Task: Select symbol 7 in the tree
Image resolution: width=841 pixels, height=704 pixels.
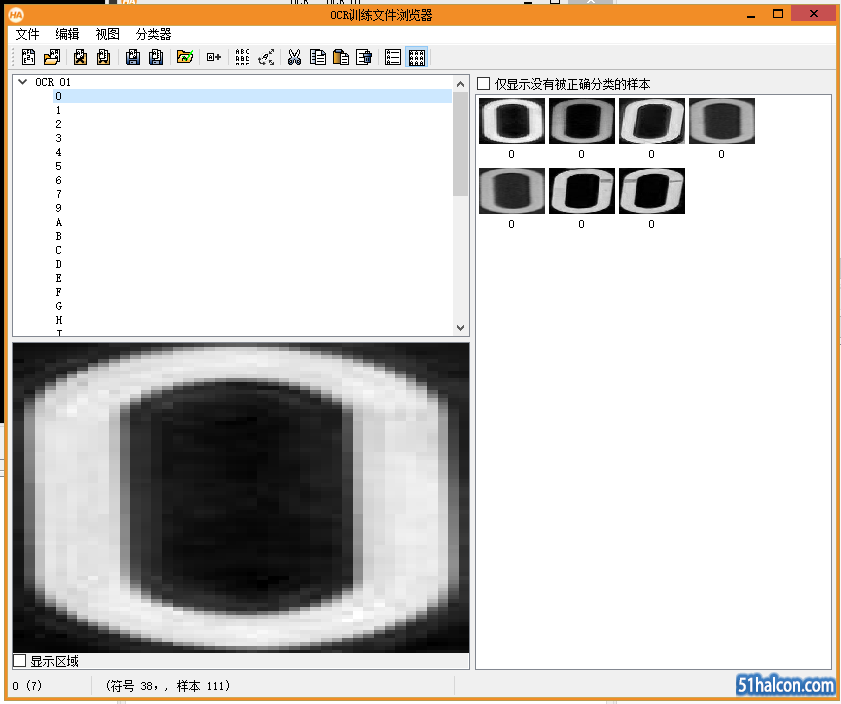Action: (x=58, y=194)
